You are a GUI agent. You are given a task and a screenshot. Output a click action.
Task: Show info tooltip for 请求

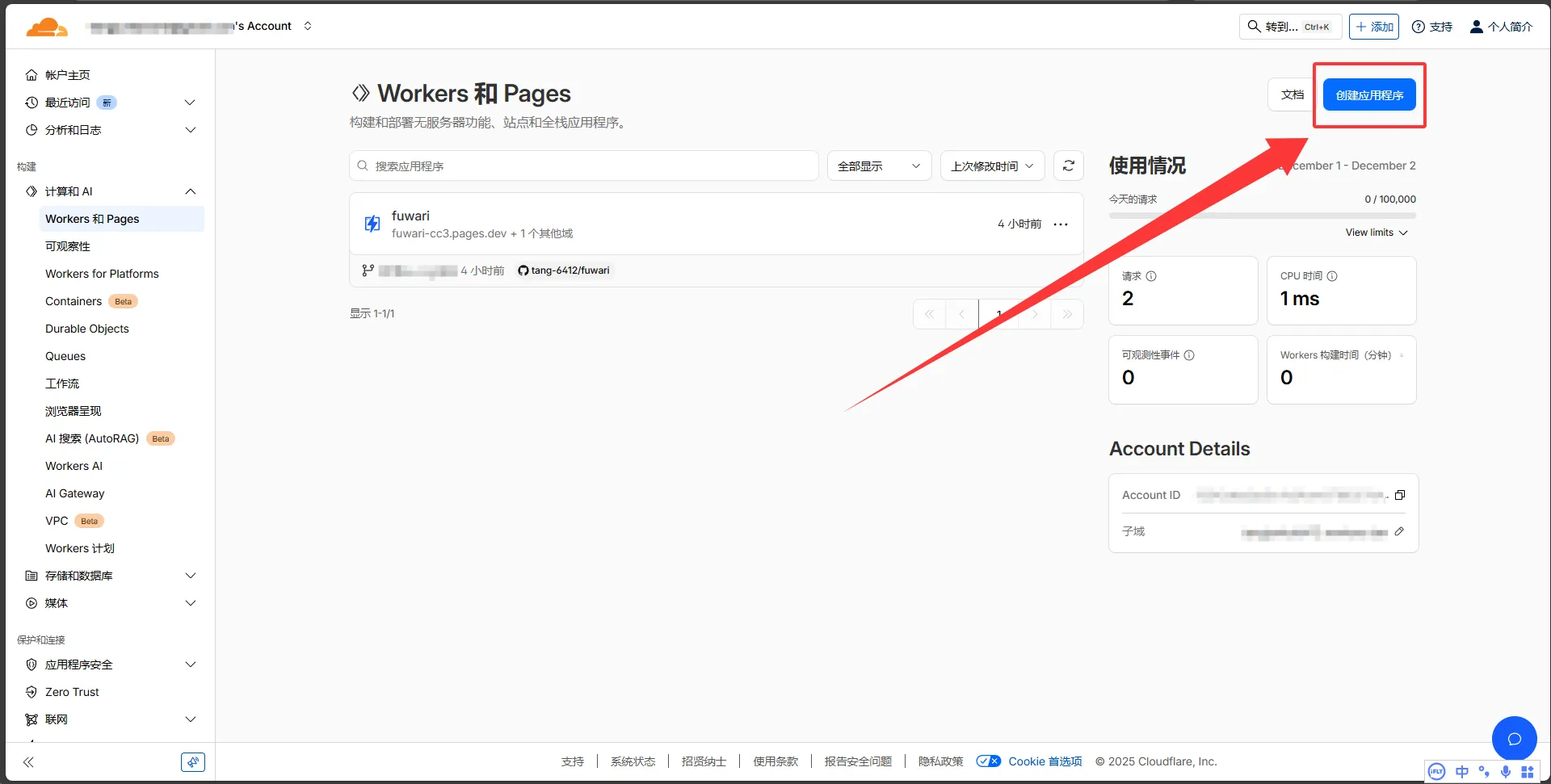pos(1151,276)
